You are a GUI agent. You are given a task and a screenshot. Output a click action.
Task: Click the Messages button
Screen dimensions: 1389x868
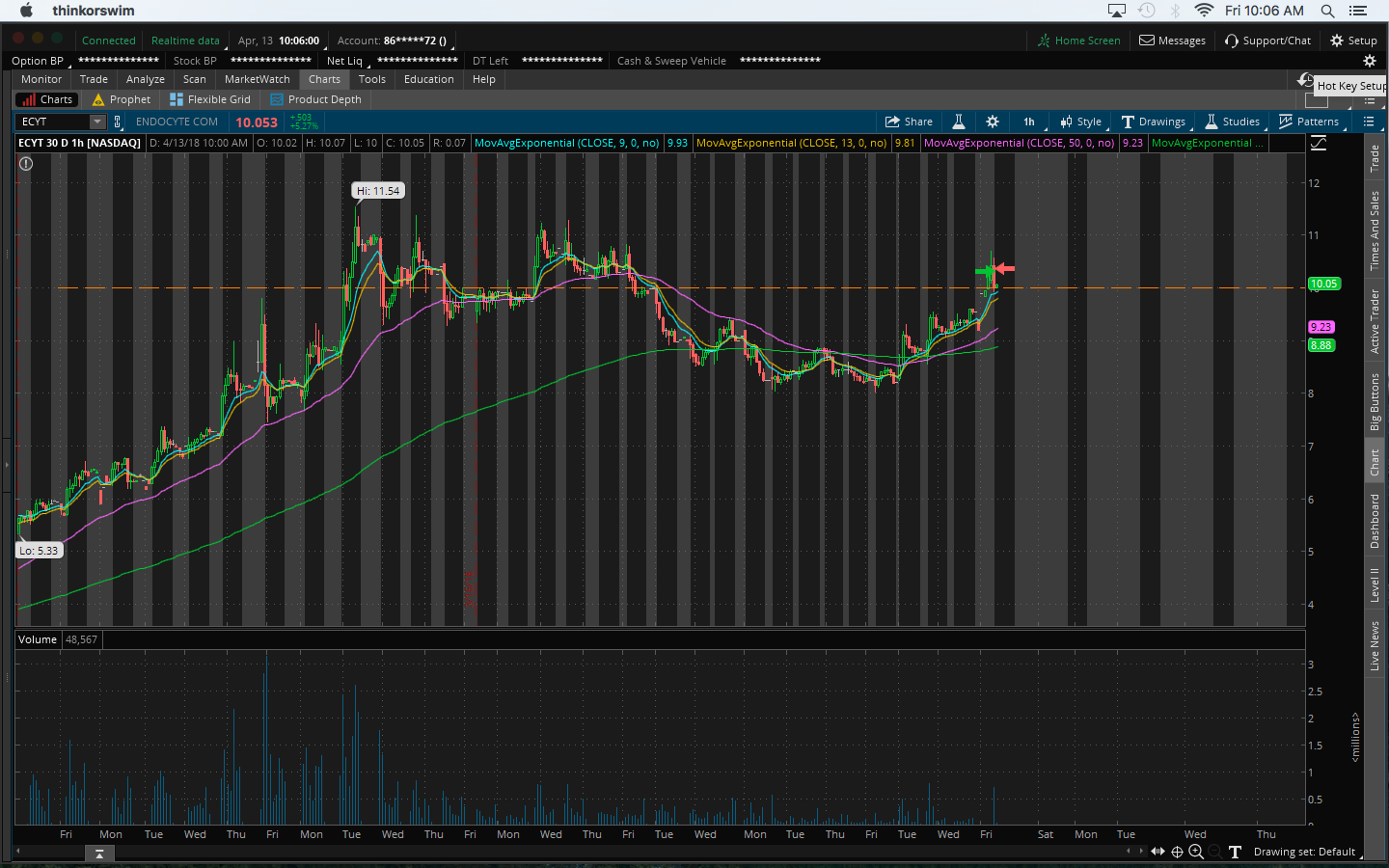click(x=1172, y=41)
